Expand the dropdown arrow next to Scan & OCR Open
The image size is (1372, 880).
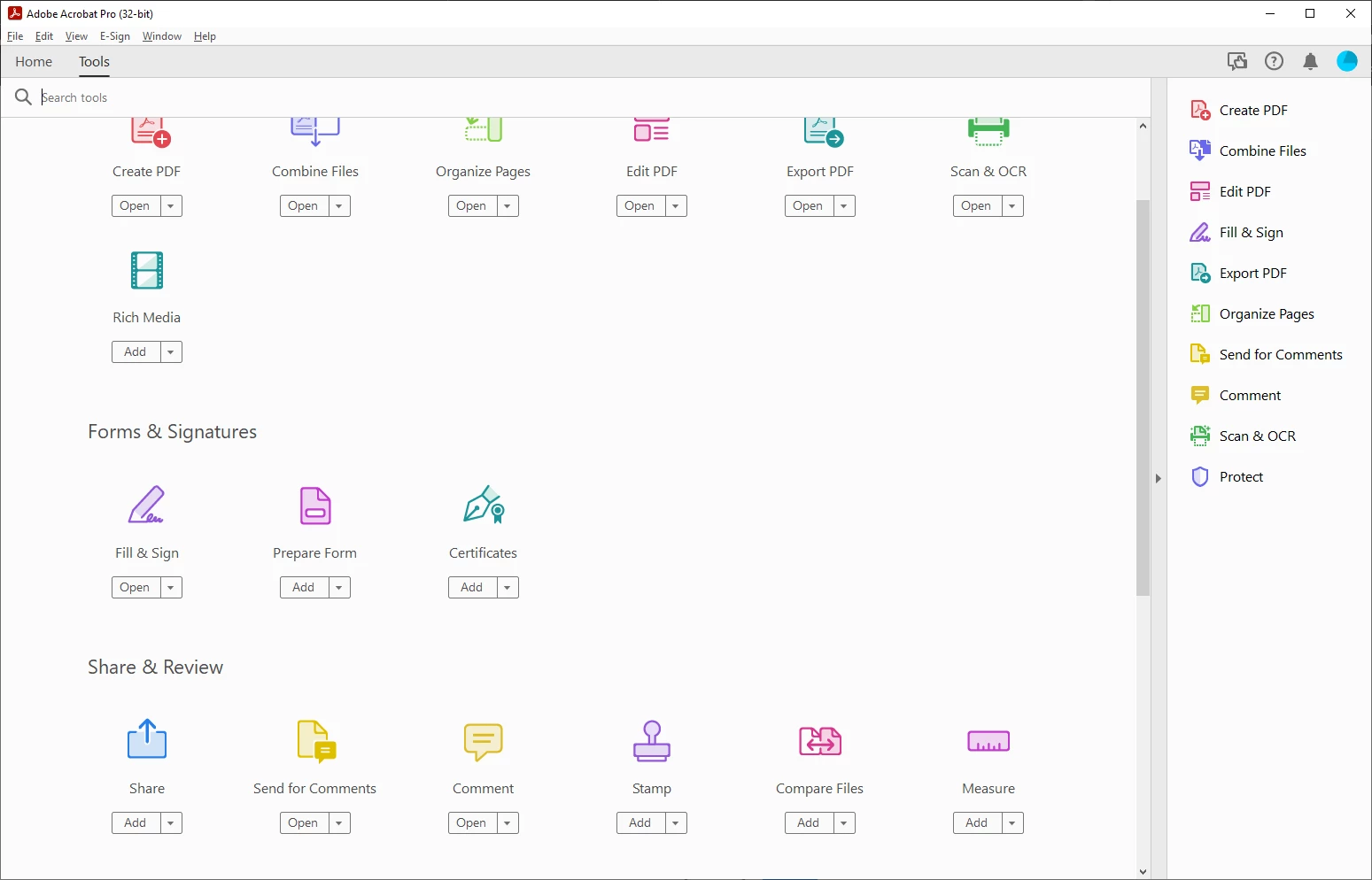coord(1012,206)
